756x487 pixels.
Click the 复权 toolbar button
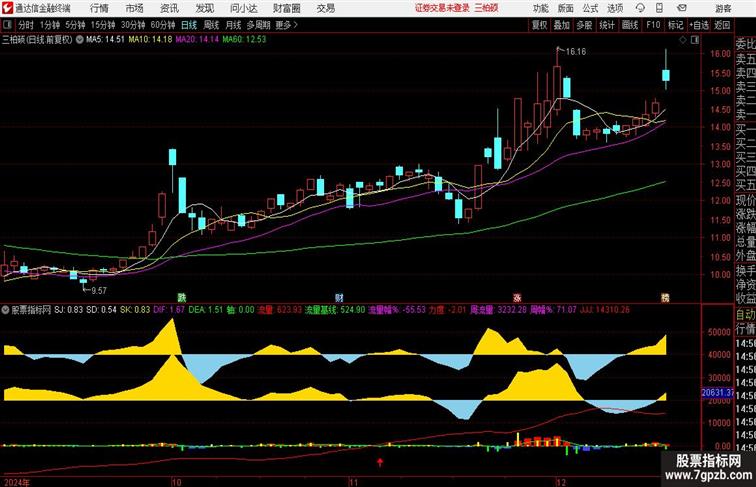pyautogui.click(x=539, y=25)
